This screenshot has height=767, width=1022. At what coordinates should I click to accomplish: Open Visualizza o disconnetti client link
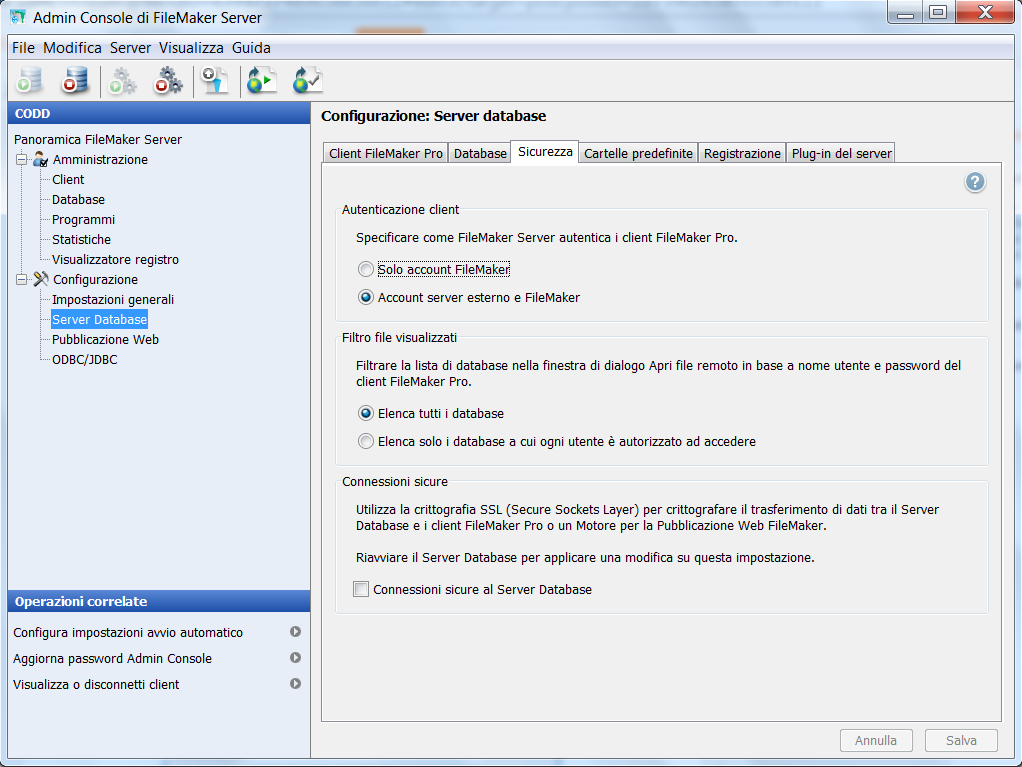point(96,684)
